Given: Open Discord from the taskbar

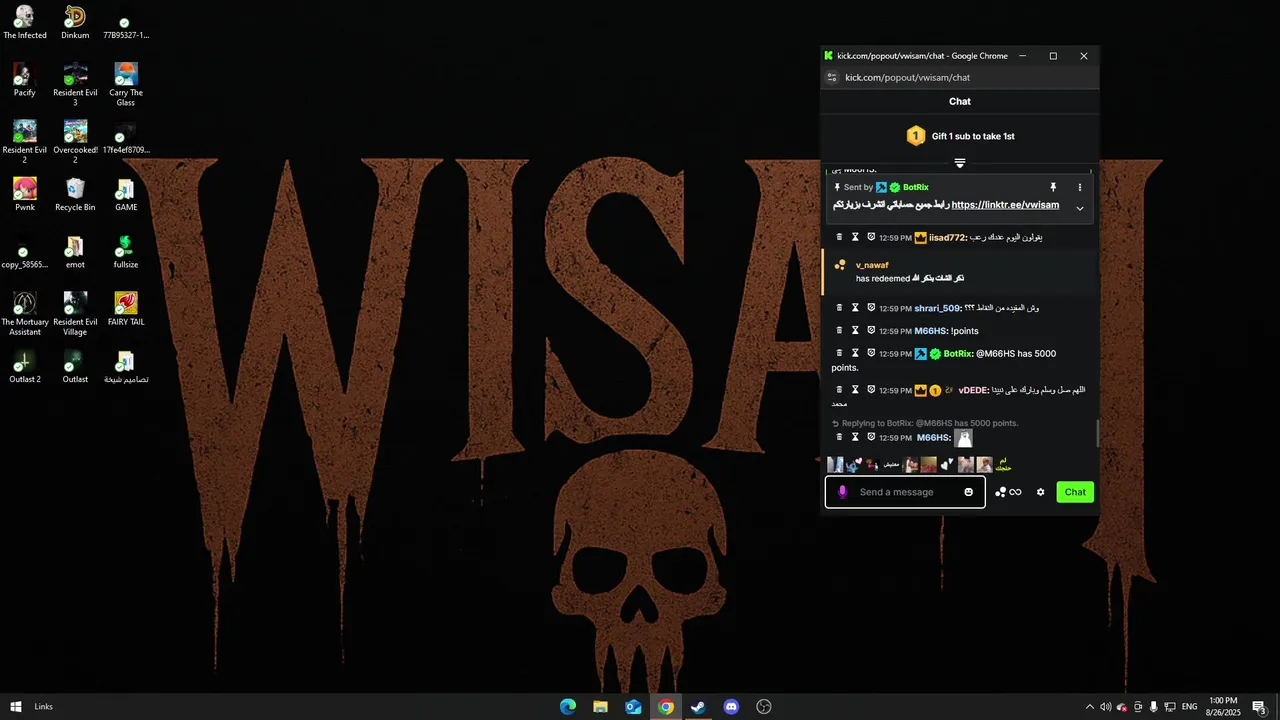Looking at the screenshot, I should click(731, 707).
